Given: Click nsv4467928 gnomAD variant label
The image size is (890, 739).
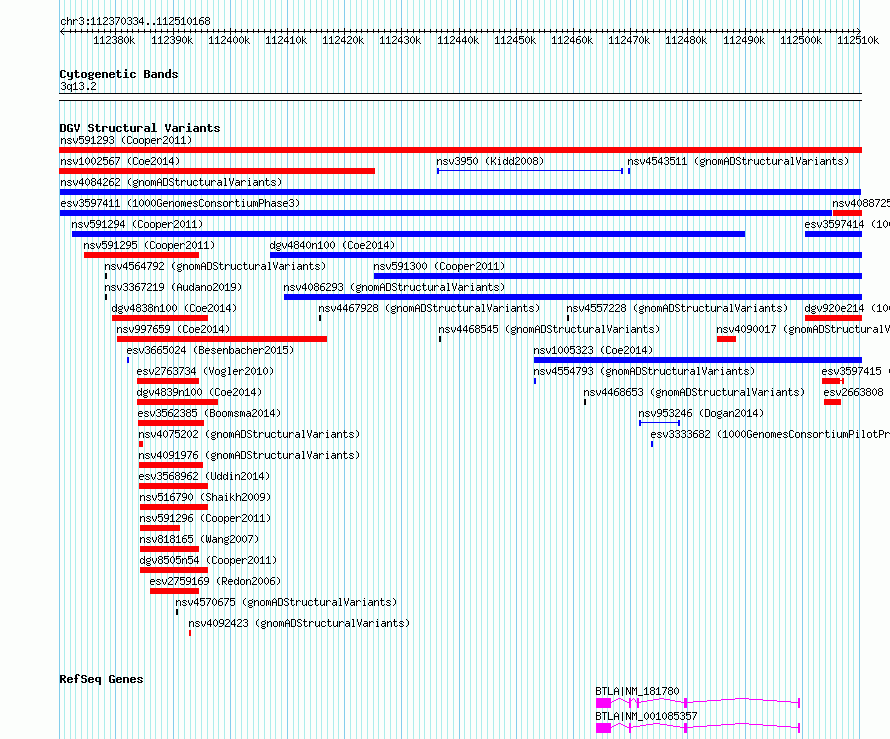Looking at the screenshot, I should 429,308.
